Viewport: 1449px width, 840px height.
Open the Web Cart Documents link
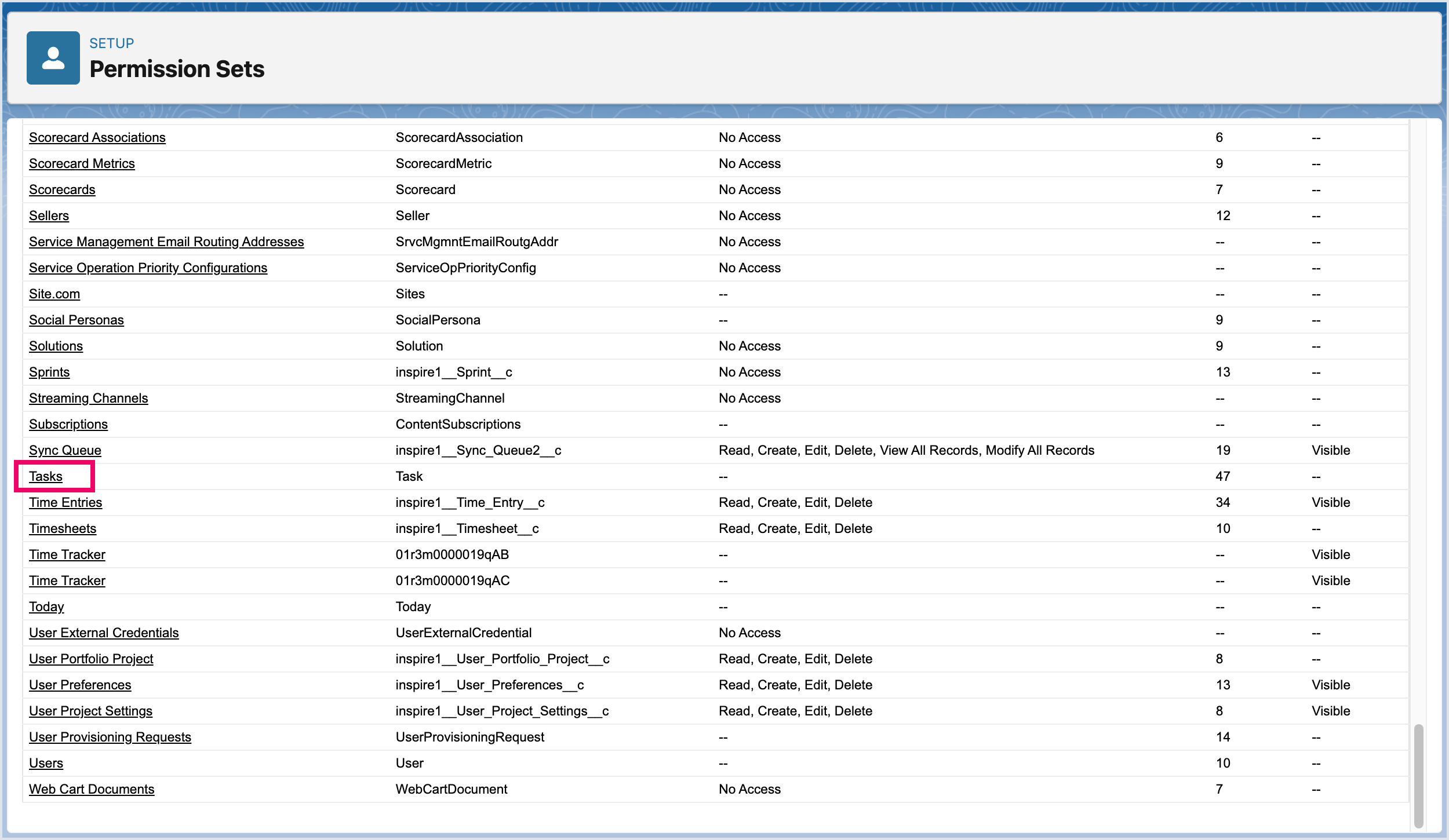click(92, 789)
